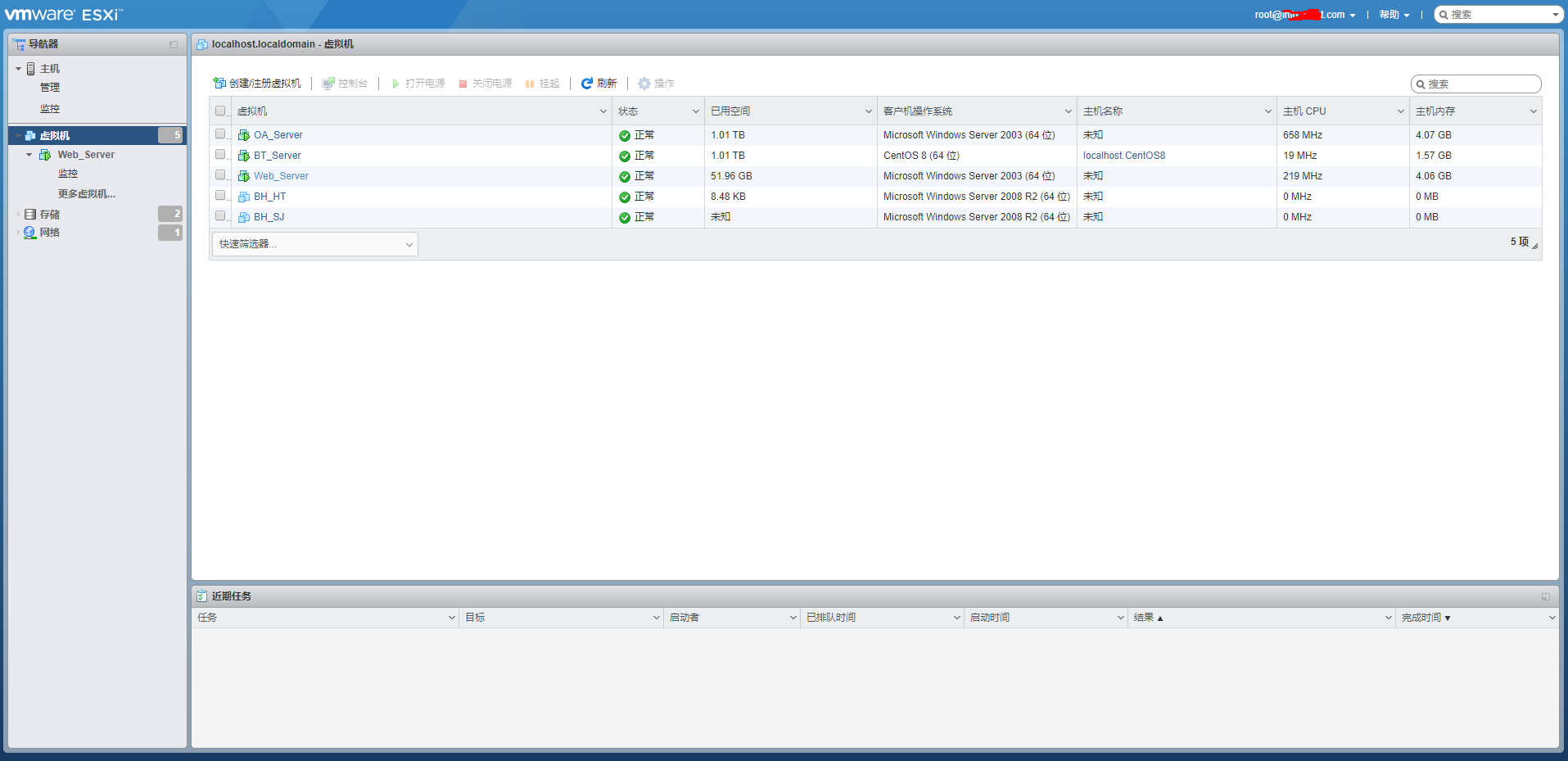Open the Actions (操作) gear menu
This screenshot has width=1568, height=761.
[x=657, y=84]
